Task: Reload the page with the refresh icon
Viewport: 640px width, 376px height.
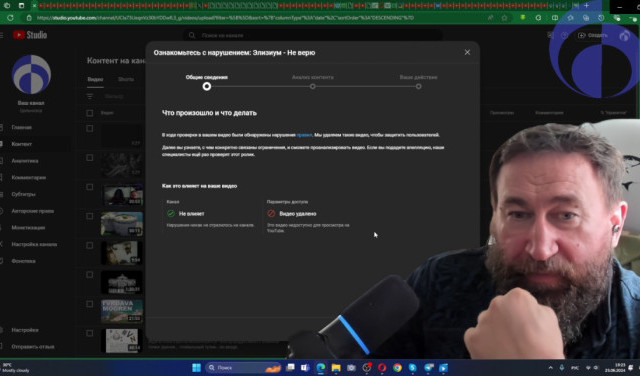Action: coord(10,18)
